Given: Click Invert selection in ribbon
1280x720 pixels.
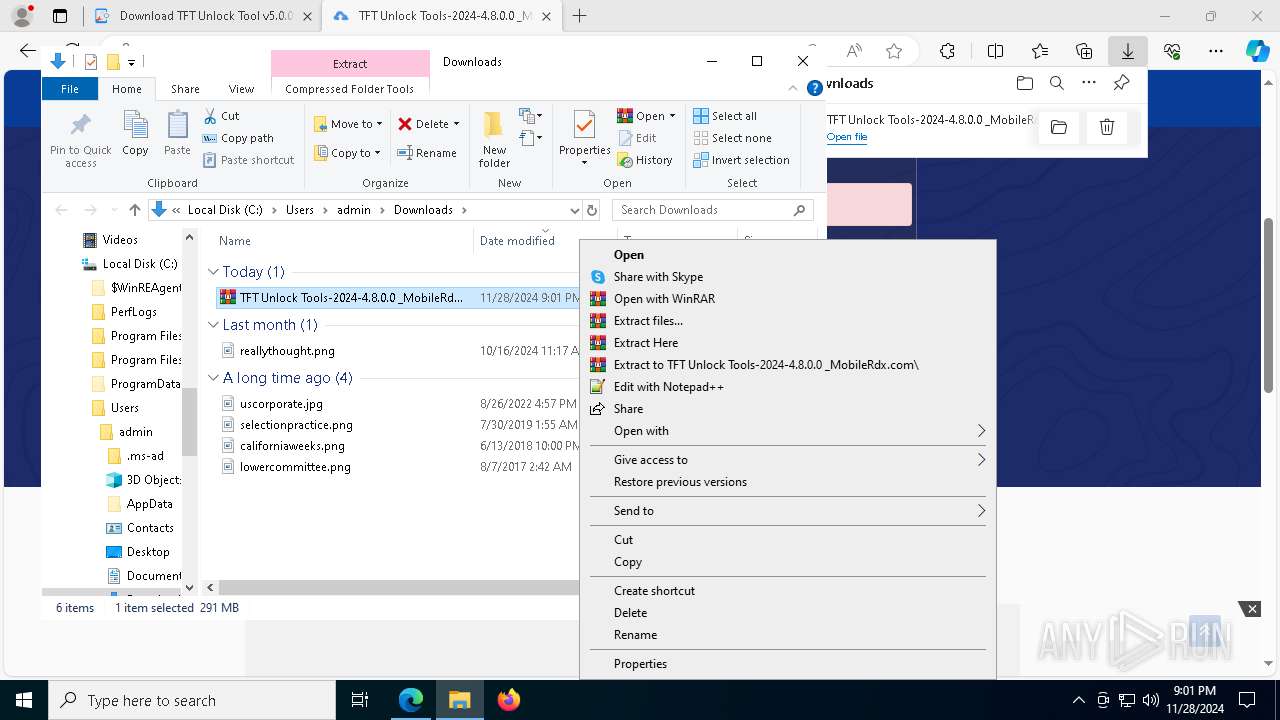Looking at the screenshot, I should pos(741,160).
